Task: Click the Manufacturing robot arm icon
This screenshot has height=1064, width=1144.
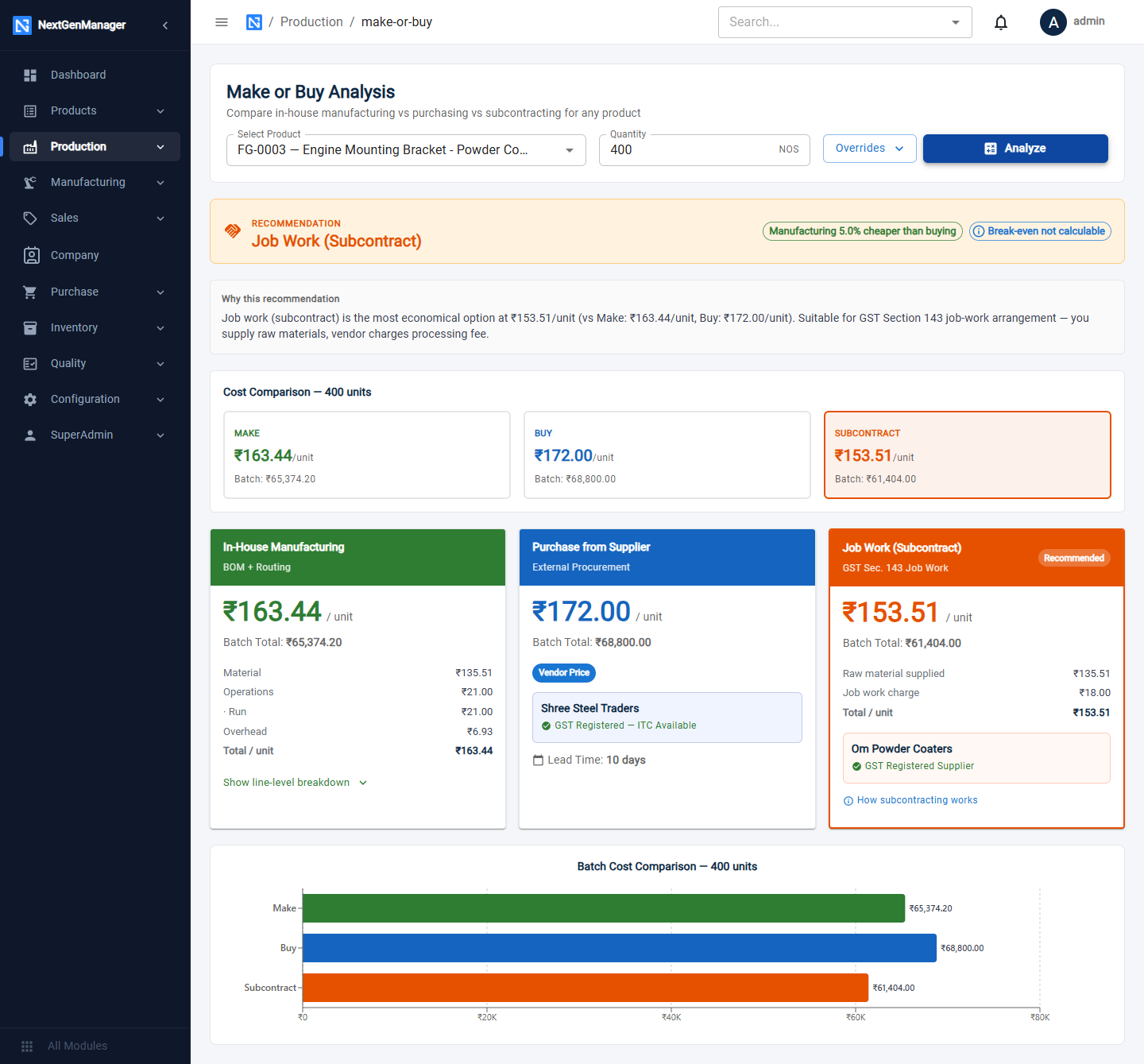Action: (x=30, y=183)
